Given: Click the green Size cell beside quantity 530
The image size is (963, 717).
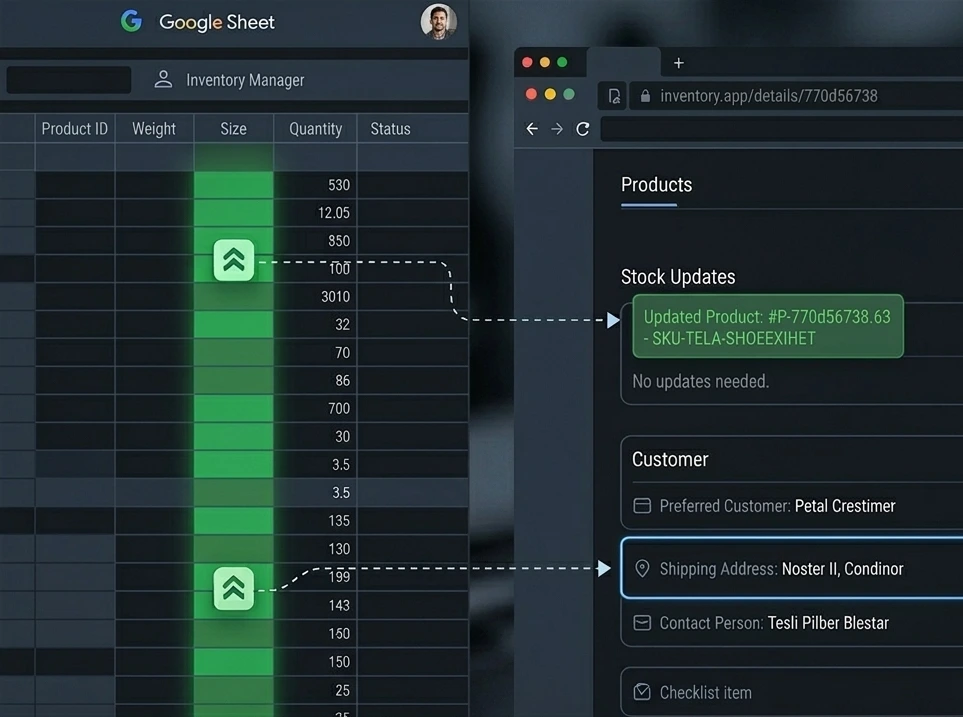Looking at the screenshot, I should tap(233, 185).
